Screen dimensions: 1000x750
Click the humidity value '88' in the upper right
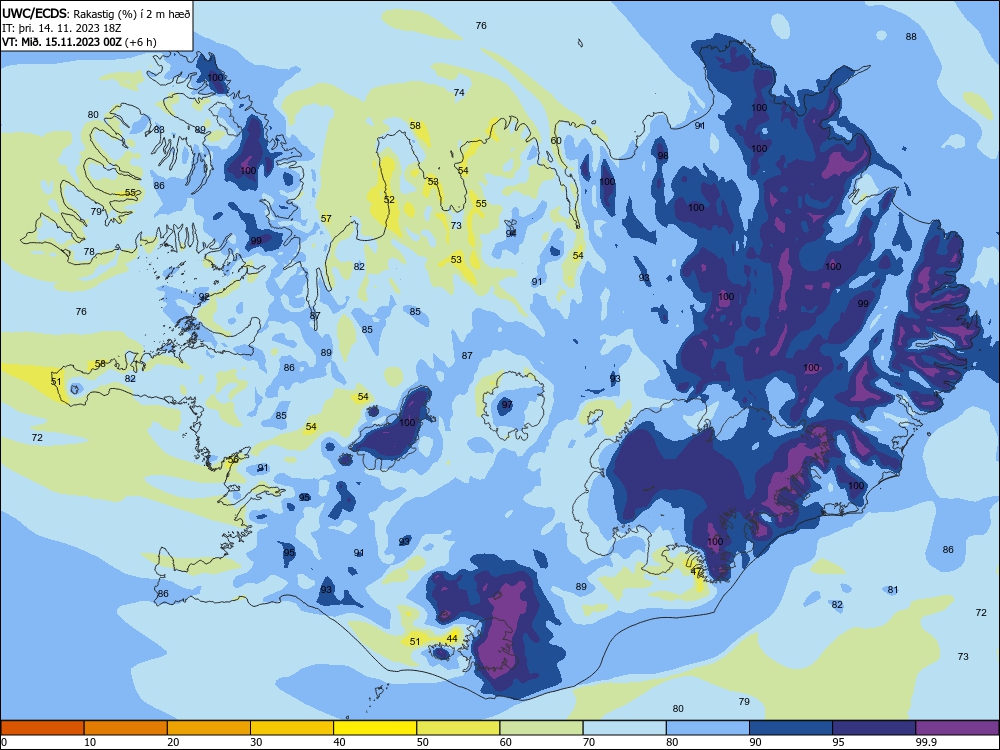[911, 36]
